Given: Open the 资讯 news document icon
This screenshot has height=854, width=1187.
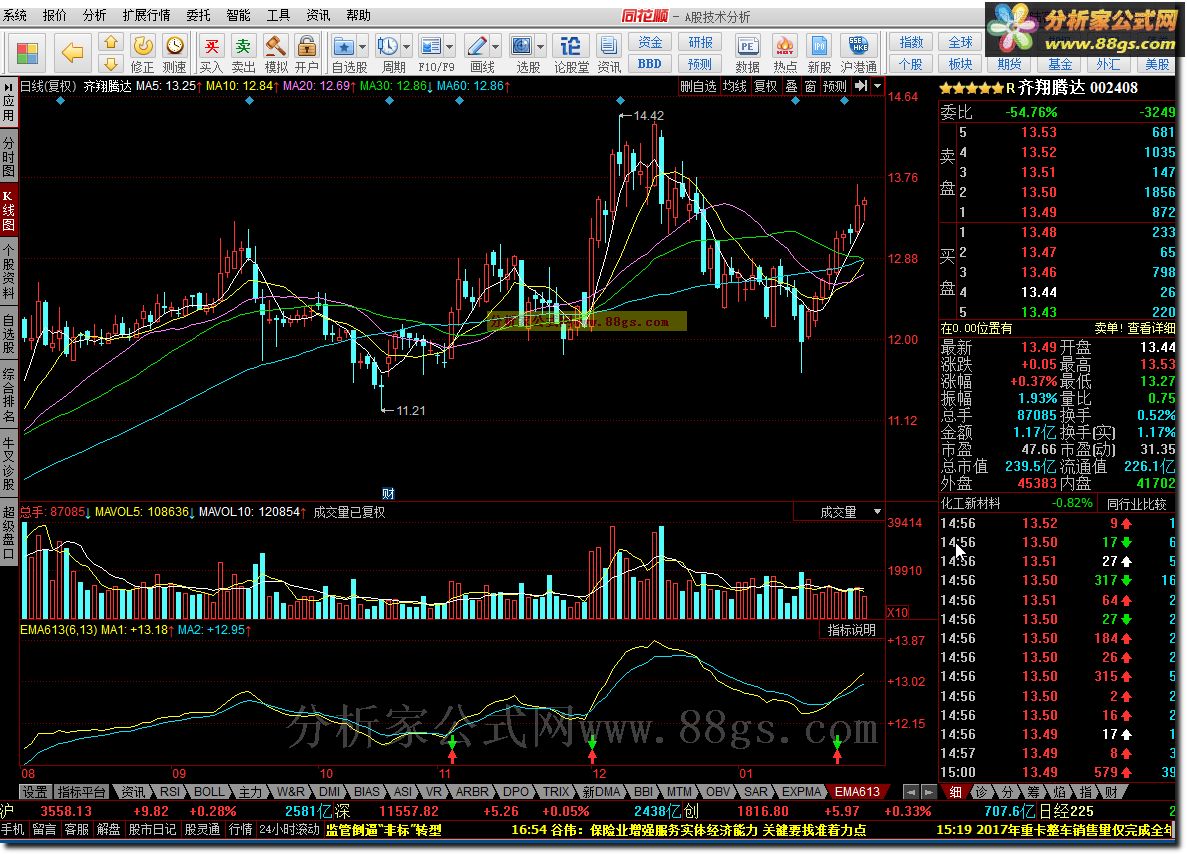Looking at the screenshot, I should [609, 54].
